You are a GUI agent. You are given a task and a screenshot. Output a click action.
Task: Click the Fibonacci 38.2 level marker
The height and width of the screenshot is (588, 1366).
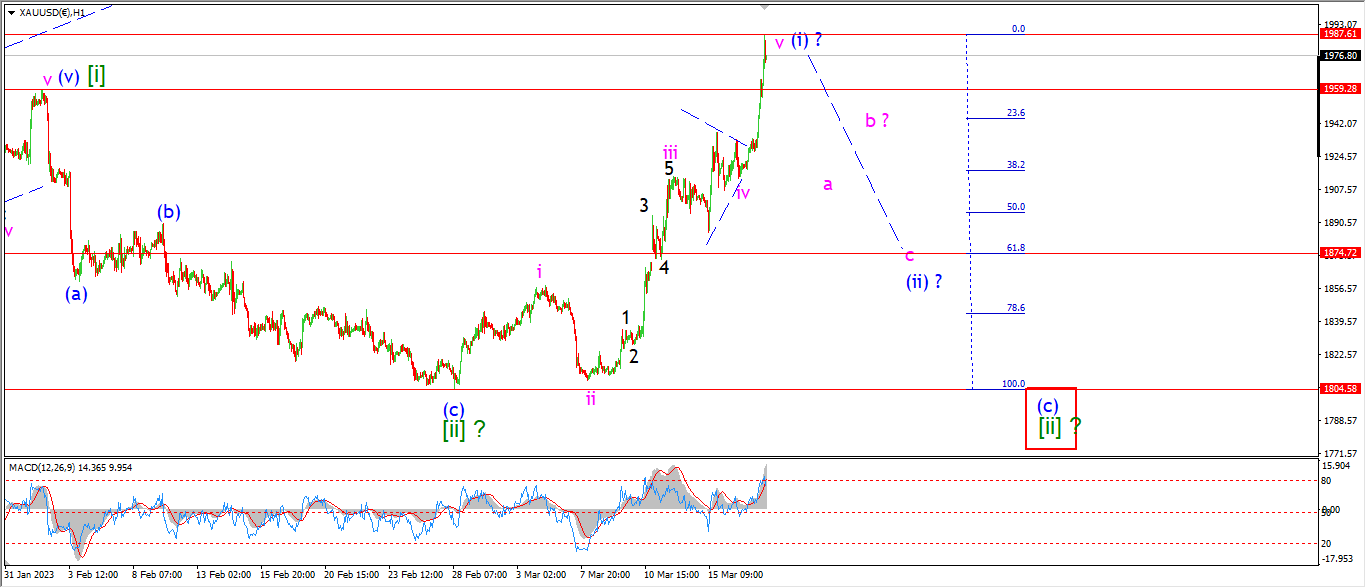pos(1015,165)
